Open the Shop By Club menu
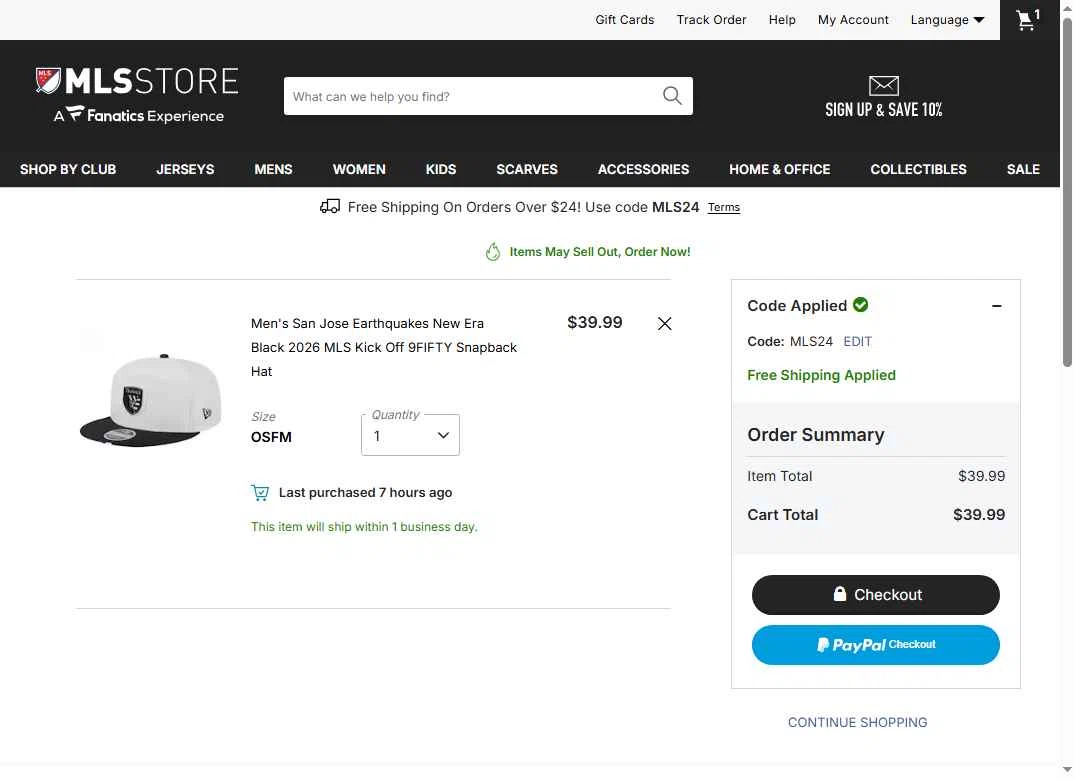The width and height of the screenshot is (1075, 779). tap(68, 169)
